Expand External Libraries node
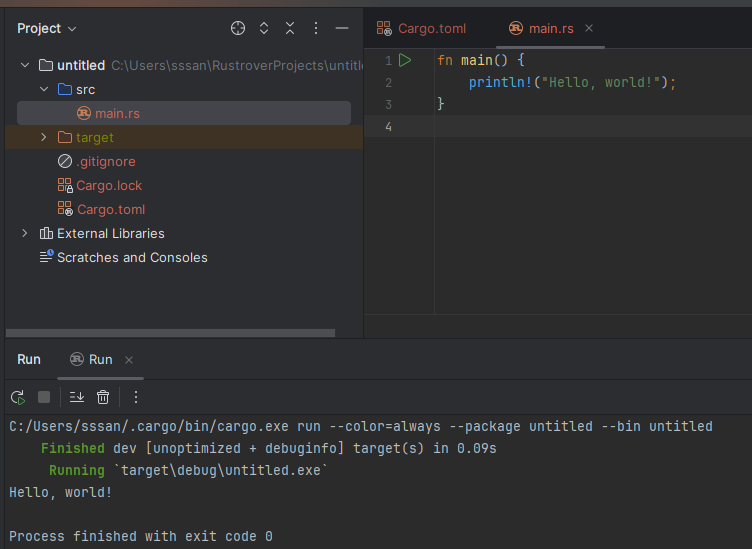 click(25, 233)
